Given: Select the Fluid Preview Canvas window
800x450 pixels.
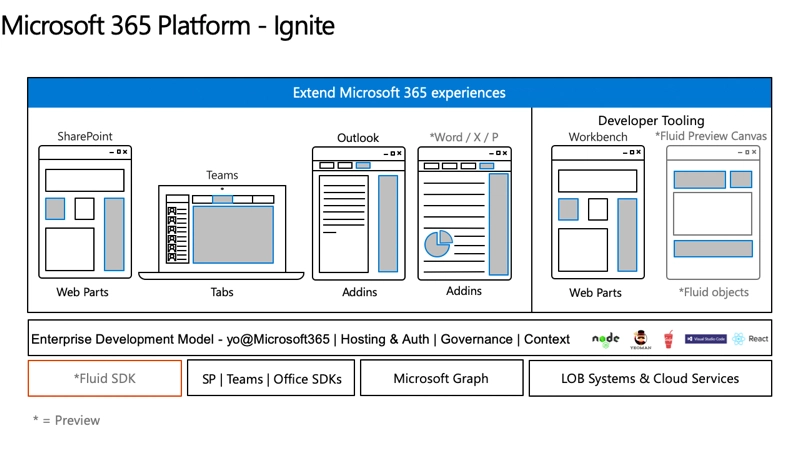Looking at the screenshot, I should click(712, 211).
